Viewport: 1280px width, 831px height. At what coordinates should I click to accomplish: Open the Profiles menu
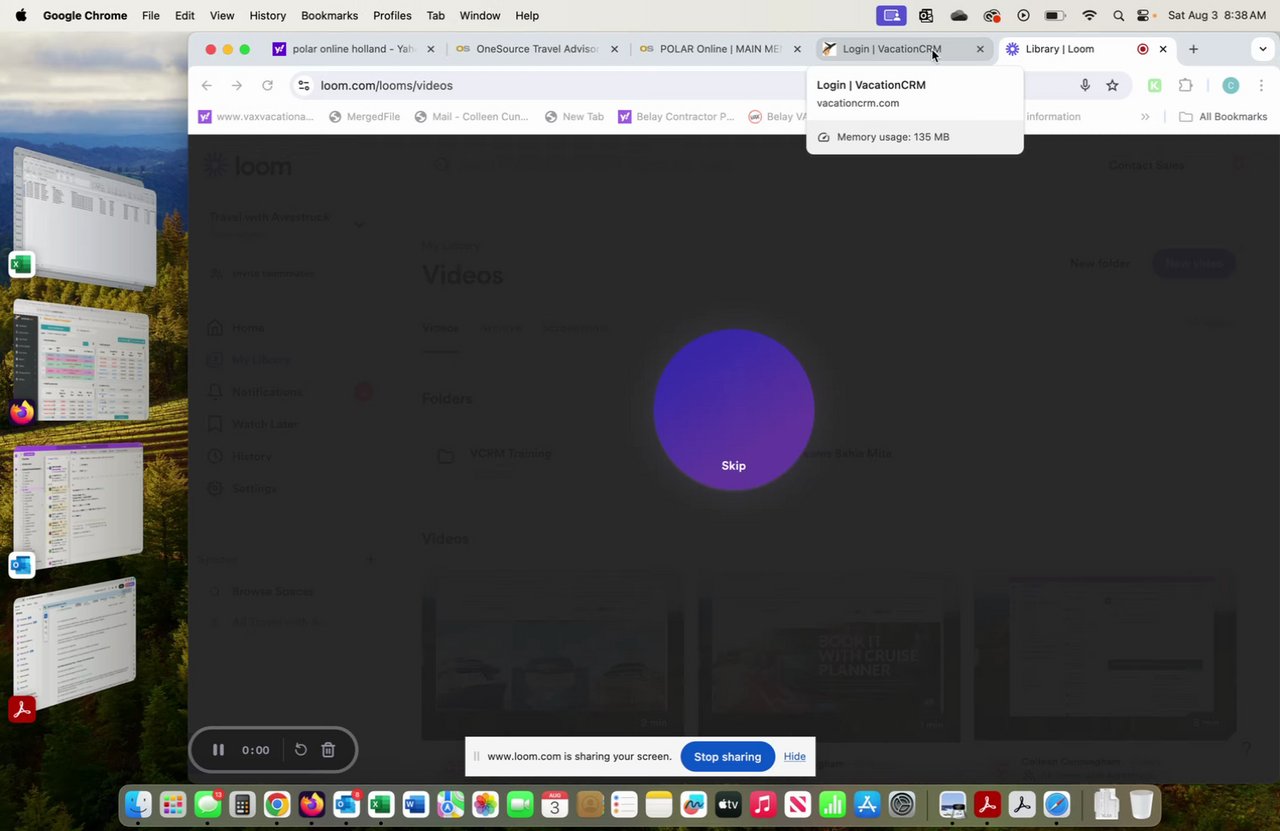point(392,16)
